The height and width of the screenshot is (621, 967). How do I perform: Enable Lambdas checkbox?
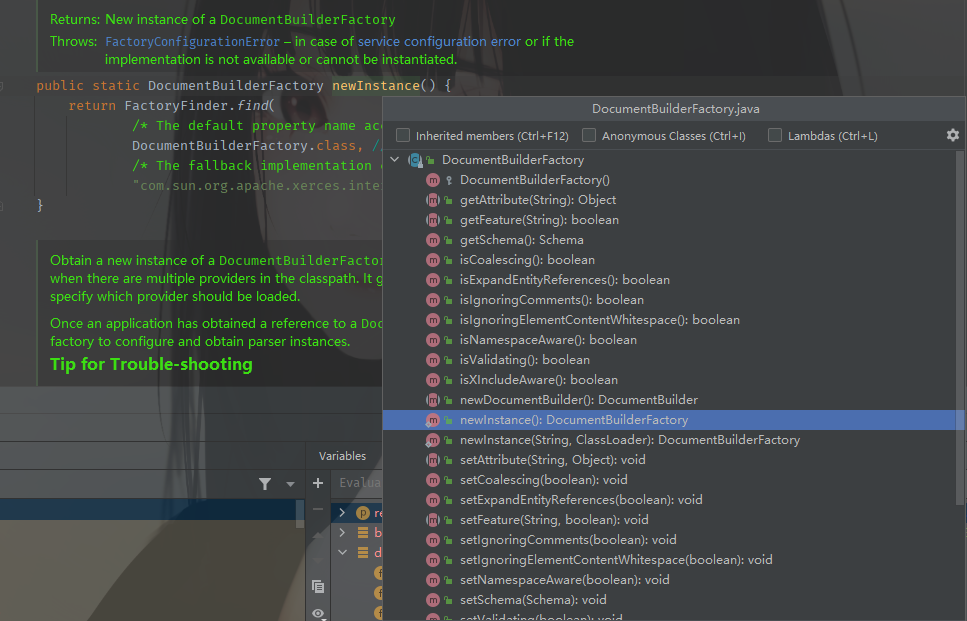775,135
